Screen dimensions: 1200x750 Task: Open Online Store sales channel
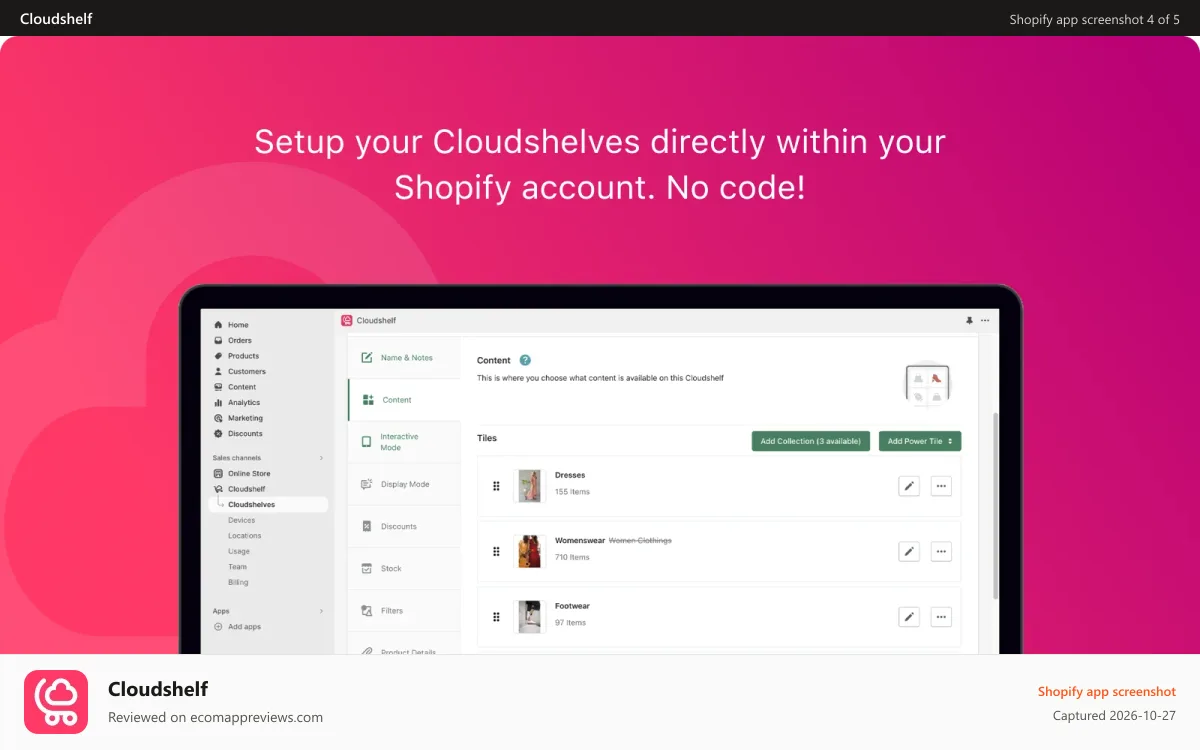(x=249, y=473)
